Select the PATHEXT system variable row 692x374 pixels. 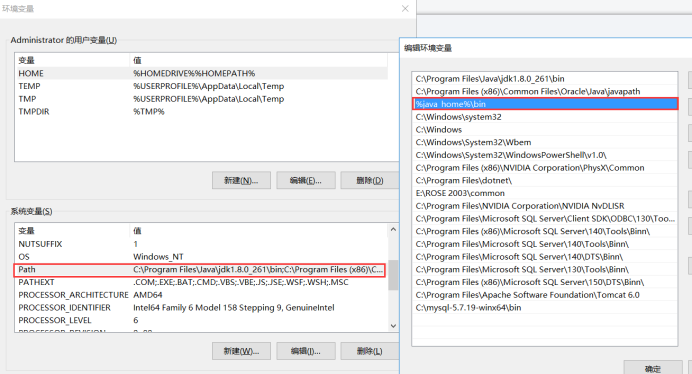point(201,282)
